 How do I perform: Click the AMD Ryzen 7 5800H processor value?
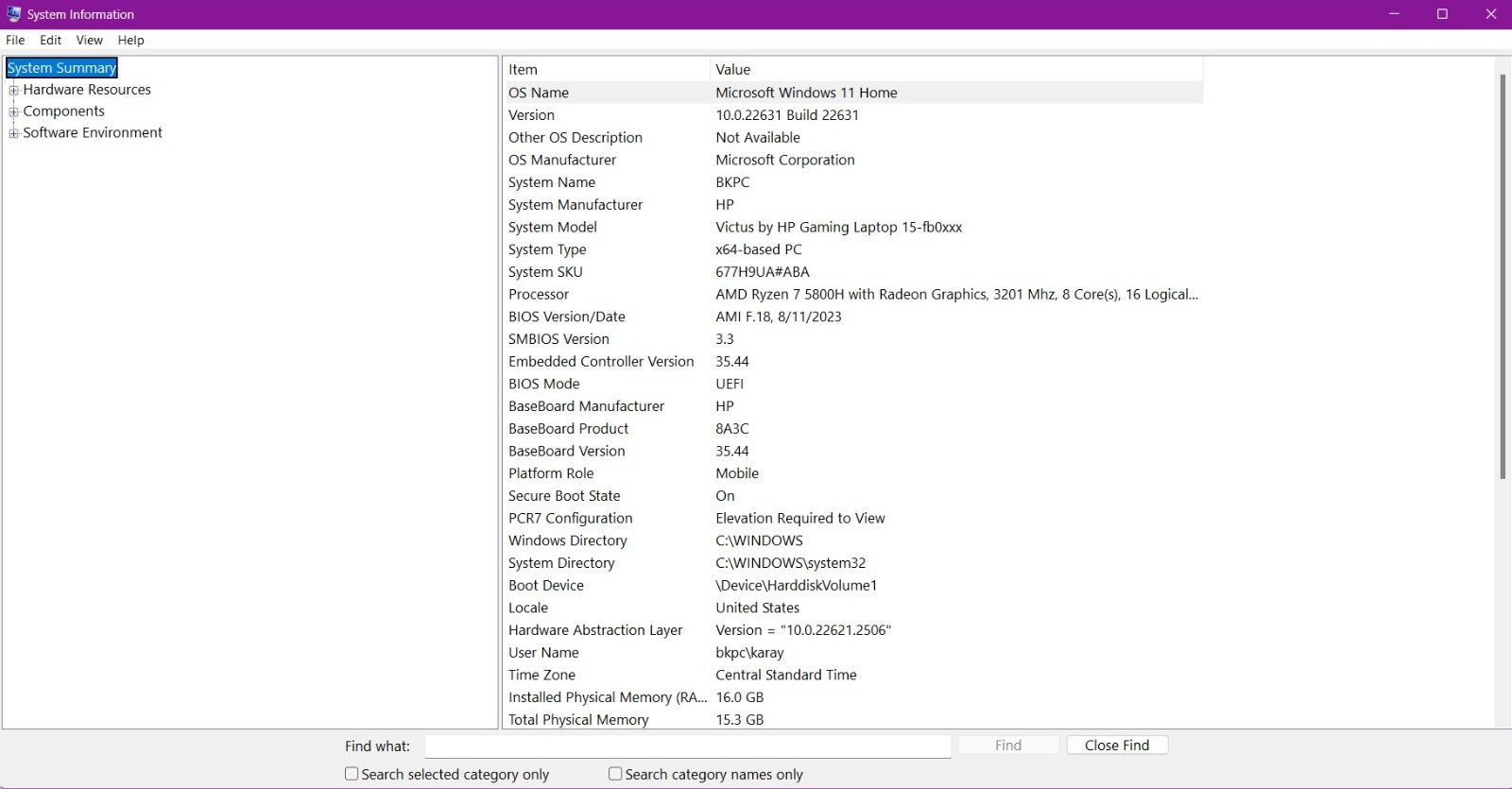(956, 295)
